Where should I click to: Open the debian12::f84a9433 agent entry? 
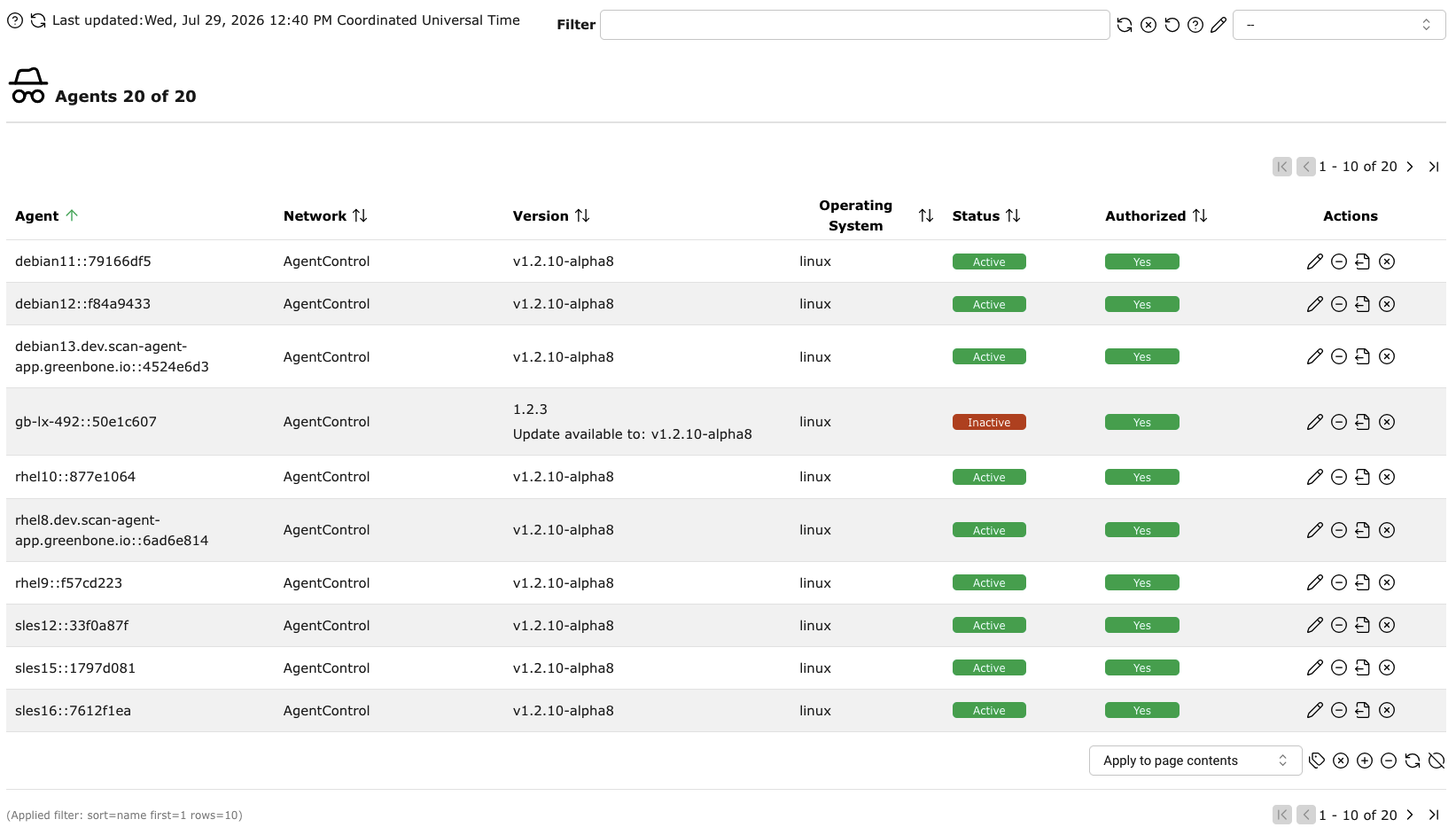[82, 304]
